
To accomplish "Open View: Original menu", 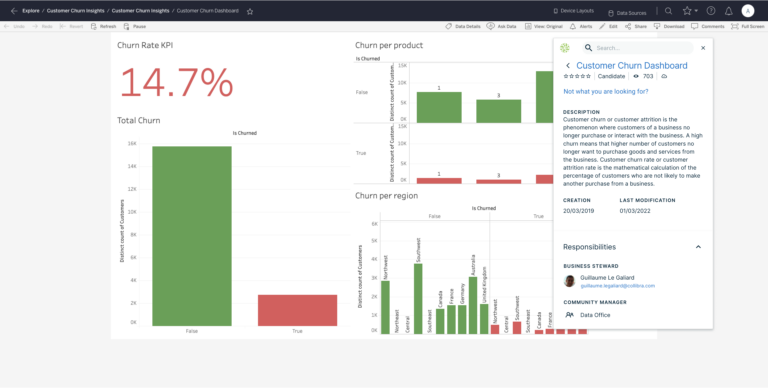I will pos(544,26).
